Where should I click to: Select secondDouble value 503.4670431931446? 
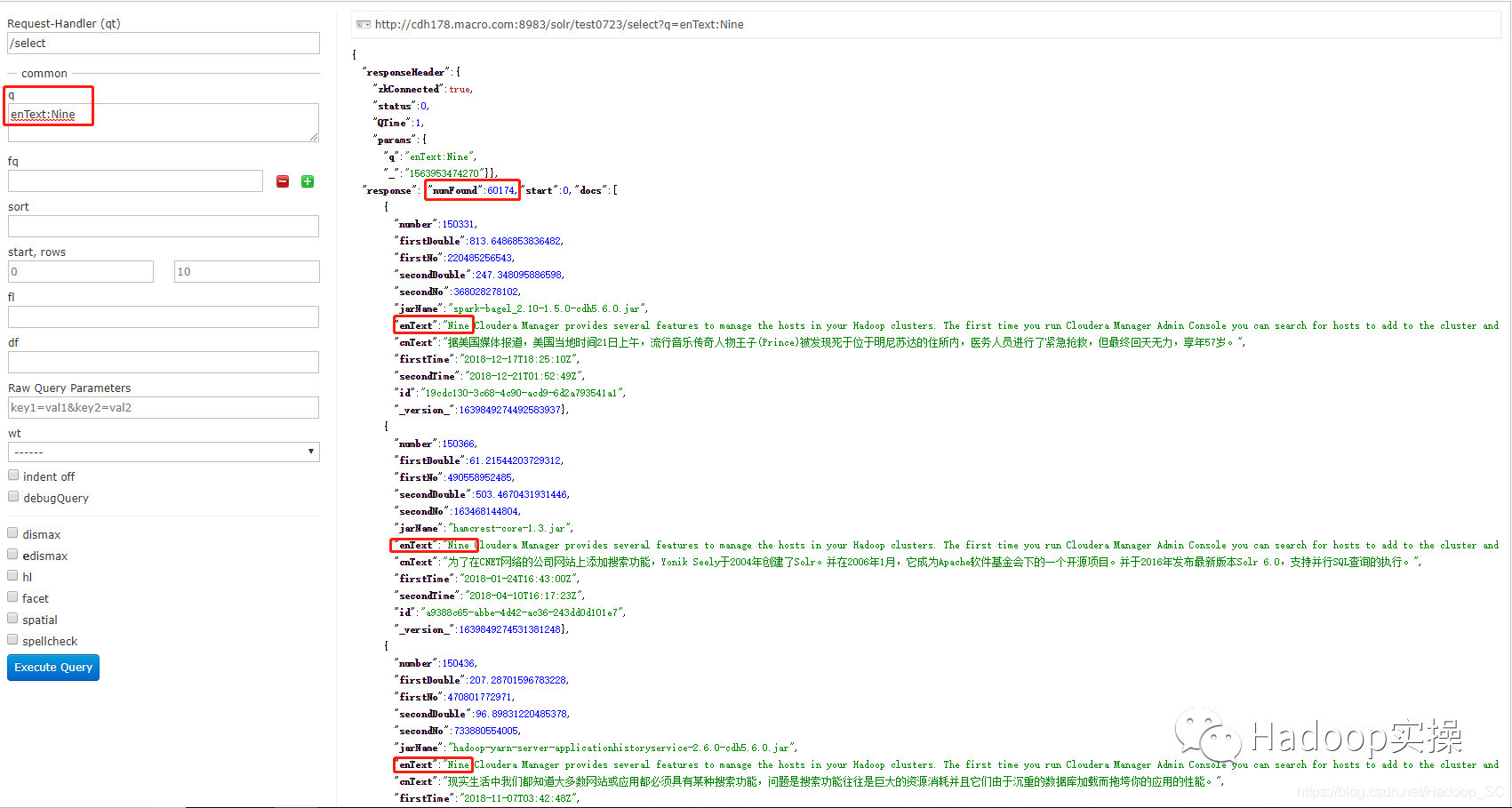click(x=522, y=494)
